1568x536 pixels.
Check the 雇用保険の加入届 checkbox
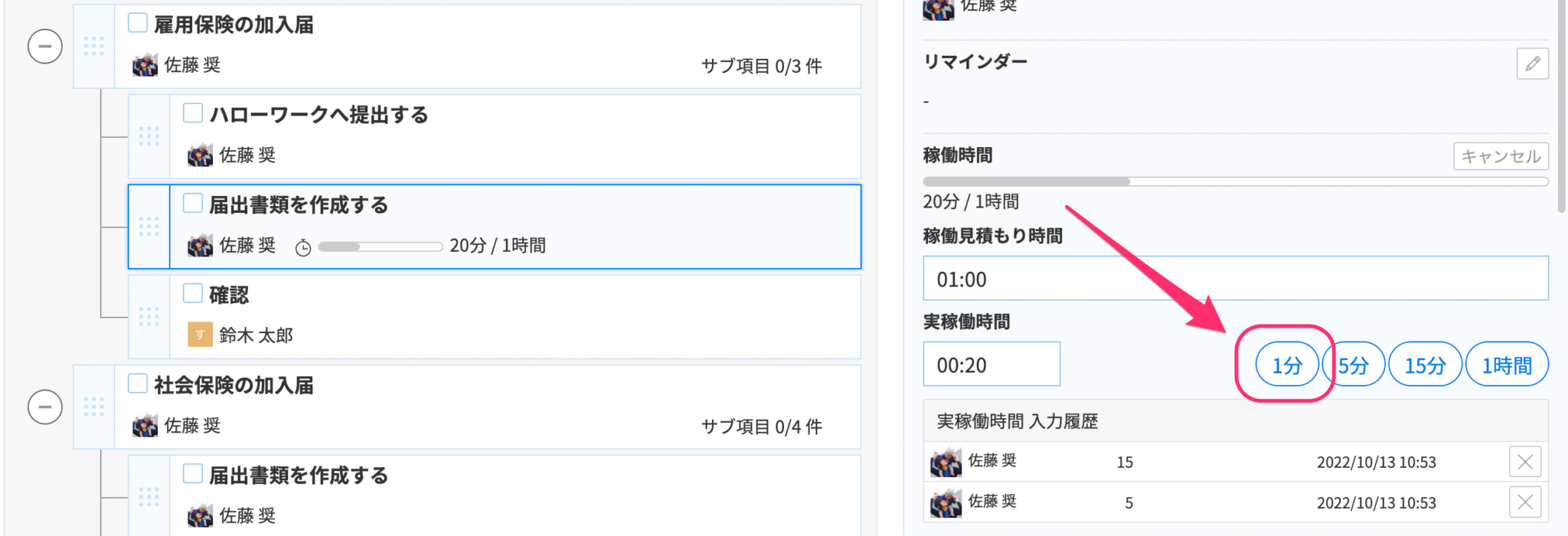(137, 23)
